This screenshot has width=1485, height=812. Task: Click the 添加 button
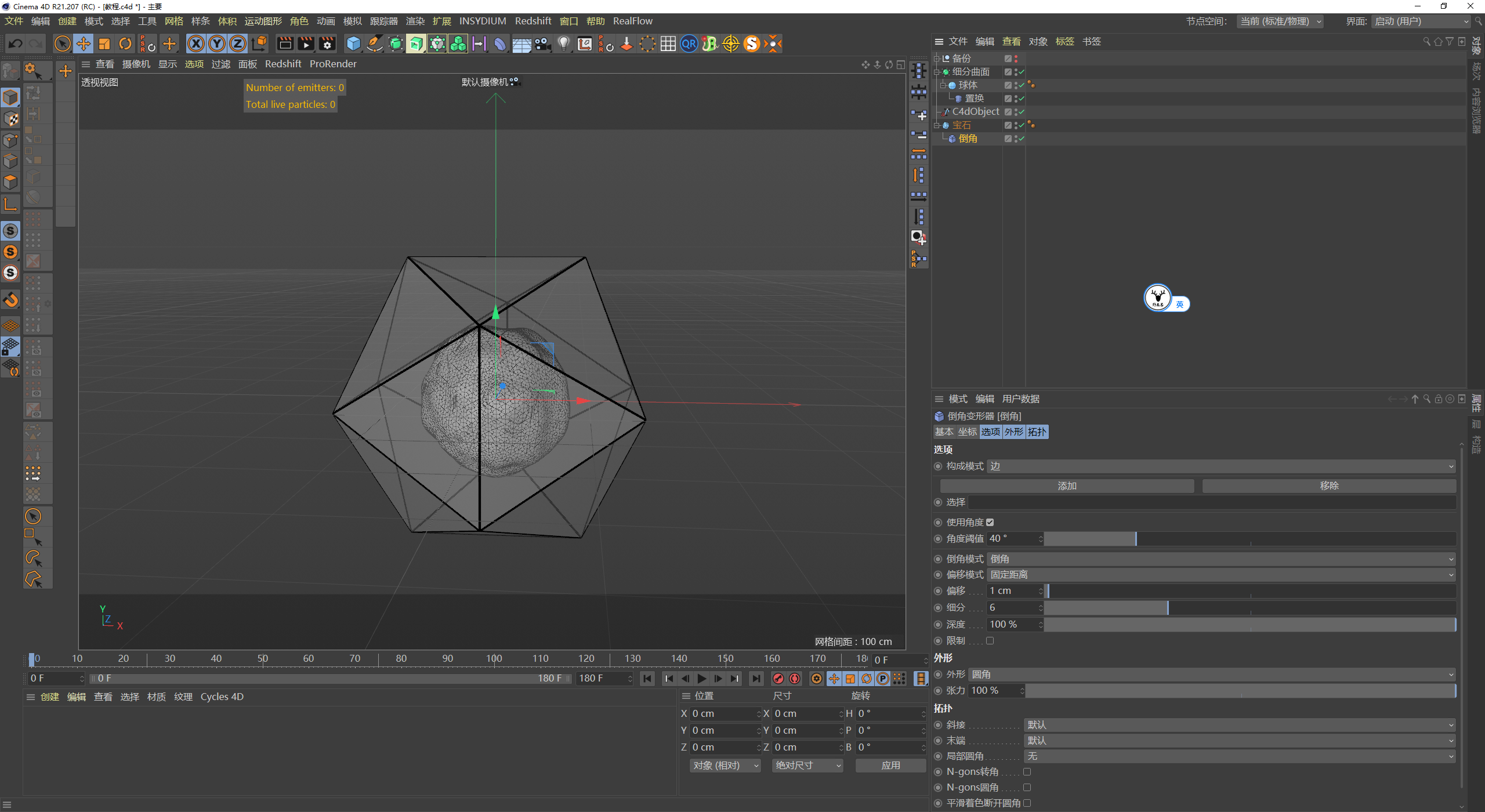pos(1066,485)
